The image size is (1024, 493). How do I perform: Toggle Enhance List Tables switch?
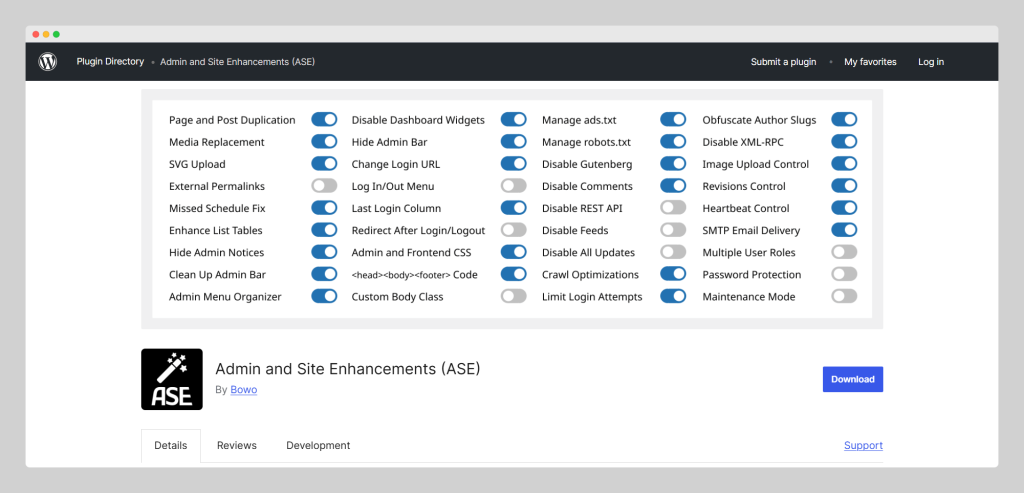click(x=324, y=230)
